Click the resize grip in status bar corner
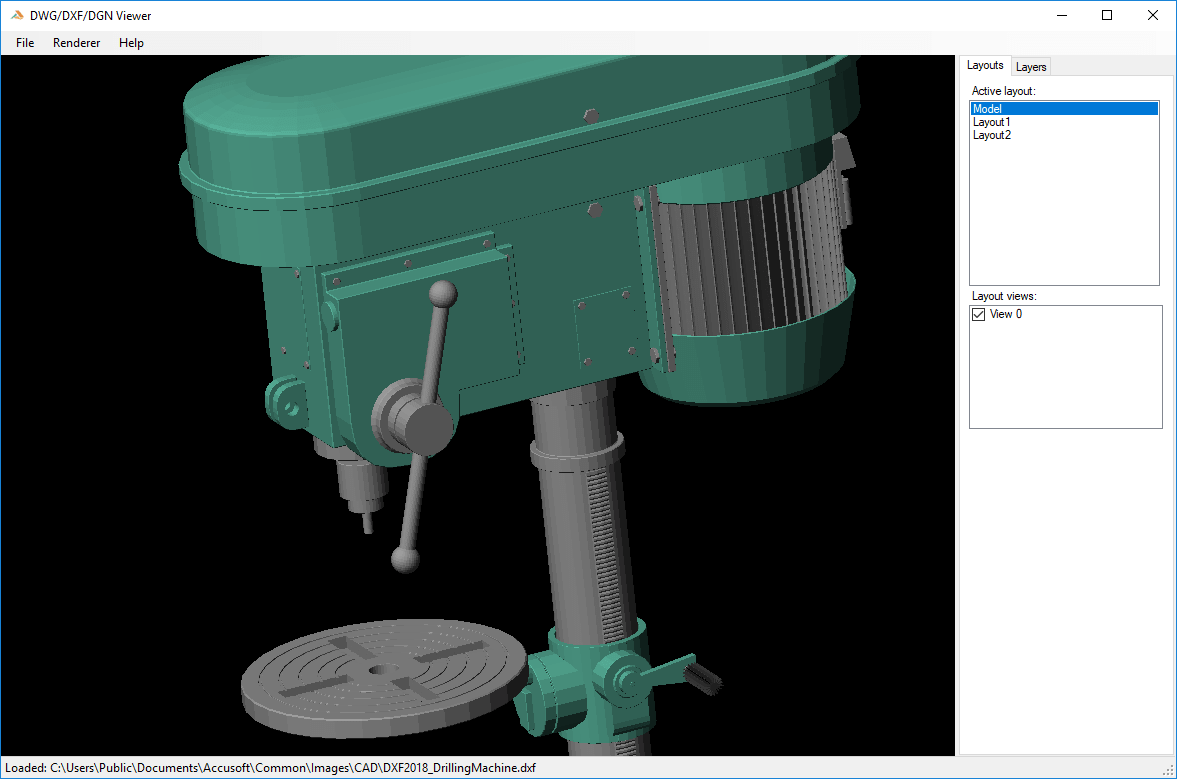This screenshot has width=1177, height=779. click(x=1168, y=770)
